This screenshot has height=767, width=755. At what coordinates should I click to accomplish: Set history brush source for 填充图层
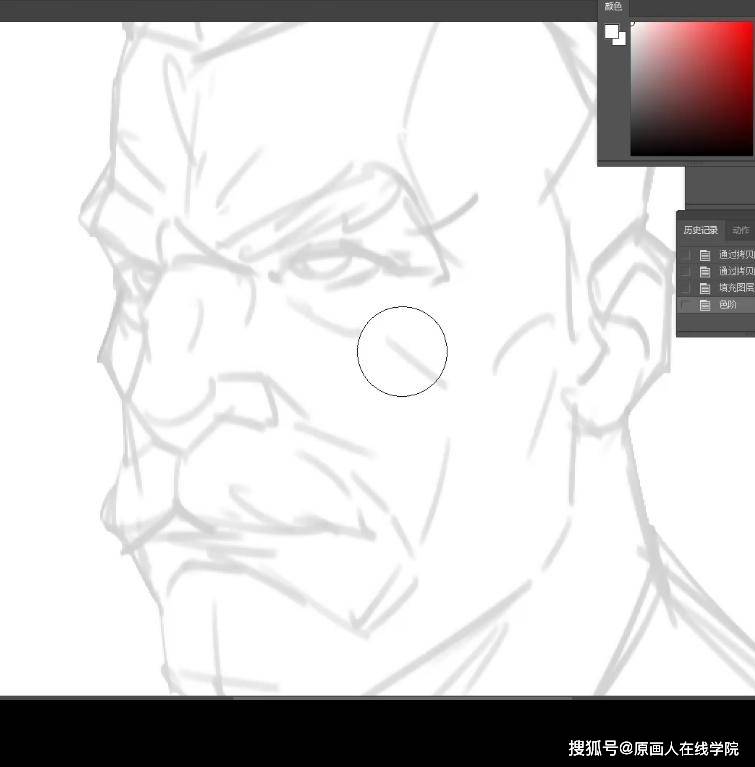pos(686,288)
